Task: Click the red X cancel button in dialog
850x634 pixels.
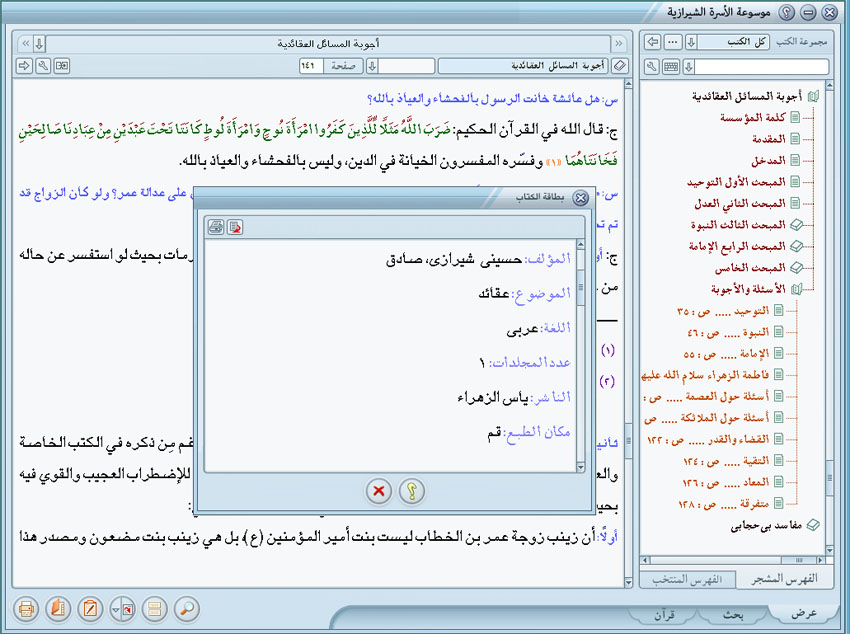Action: tap(378, 491)
